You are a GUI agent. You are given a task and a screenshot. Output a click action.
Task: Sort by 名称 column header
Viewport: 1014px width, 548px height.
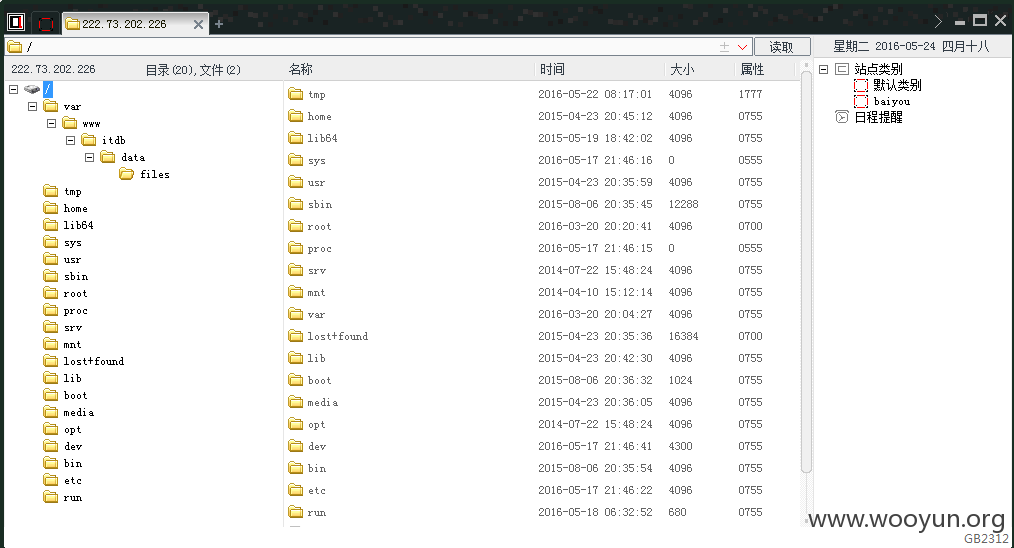pyautogui.click(x=301, y=69)
